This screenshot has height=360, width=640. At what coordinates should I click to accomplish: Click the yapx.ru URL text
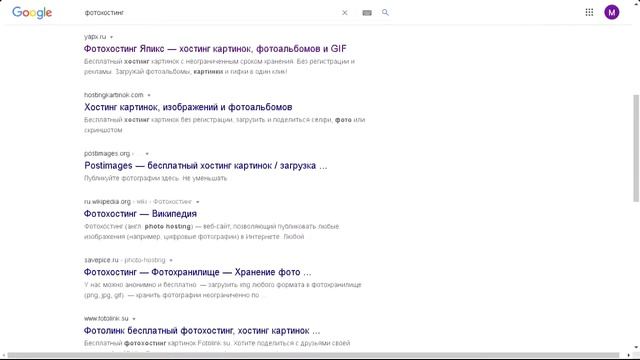pyautogui.click(x=95, y=37)
